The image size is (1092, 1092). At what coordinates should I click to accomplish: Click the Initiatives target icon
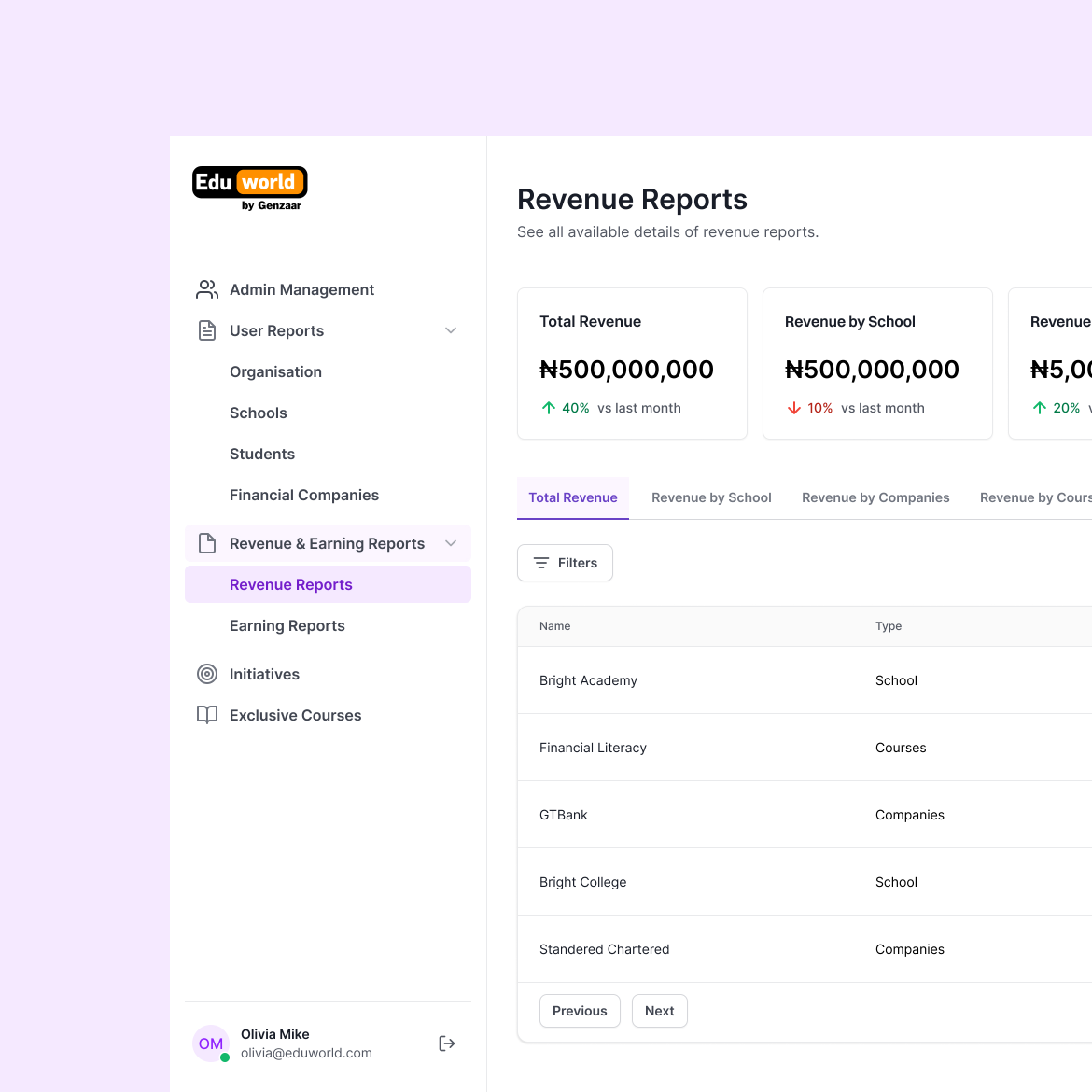[x=207, y=674]
